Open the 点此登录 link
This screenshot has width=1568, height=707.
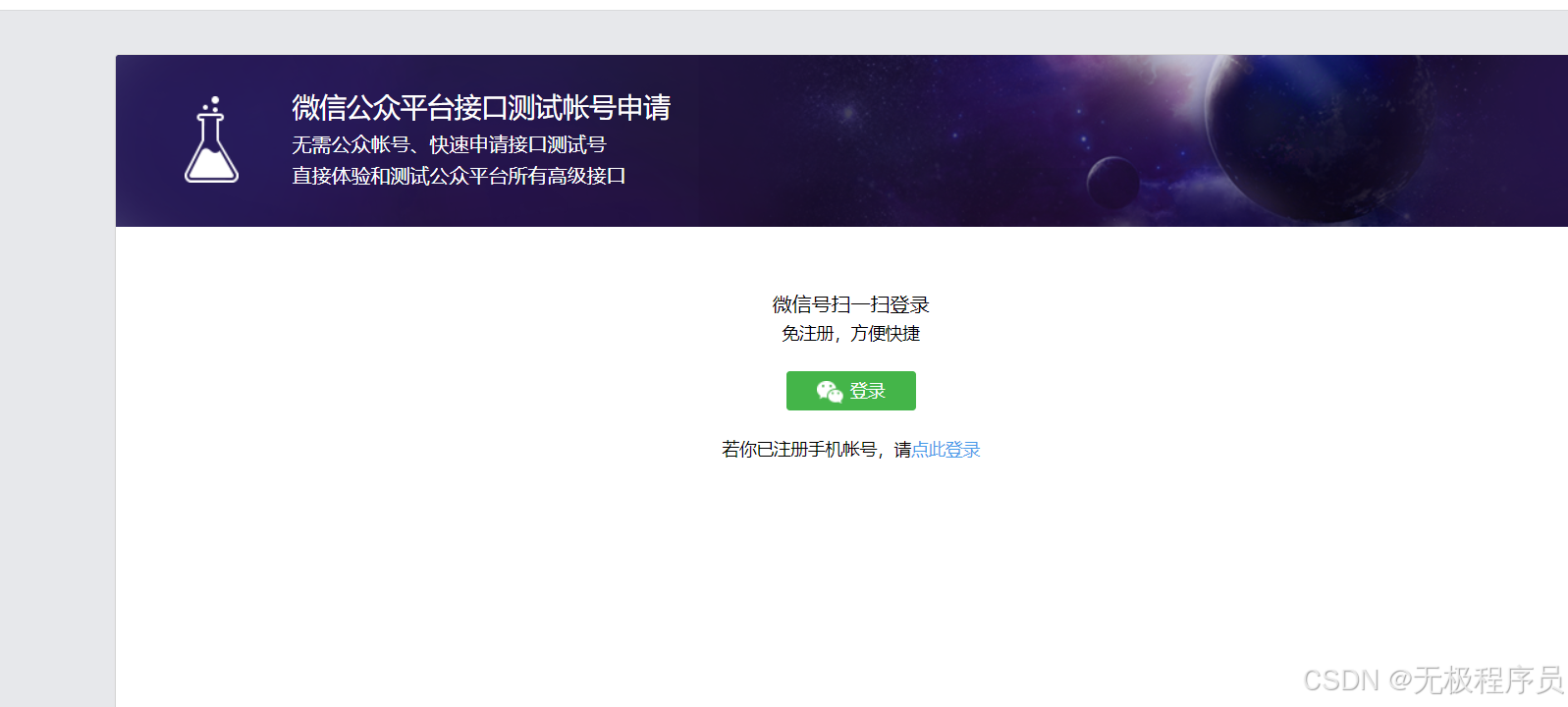pyautogui.click(x=946, y=450)
